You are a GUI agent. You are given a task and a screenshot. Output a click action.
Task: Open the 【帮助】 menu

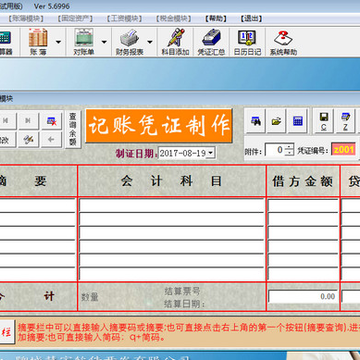tap(216, 19)
